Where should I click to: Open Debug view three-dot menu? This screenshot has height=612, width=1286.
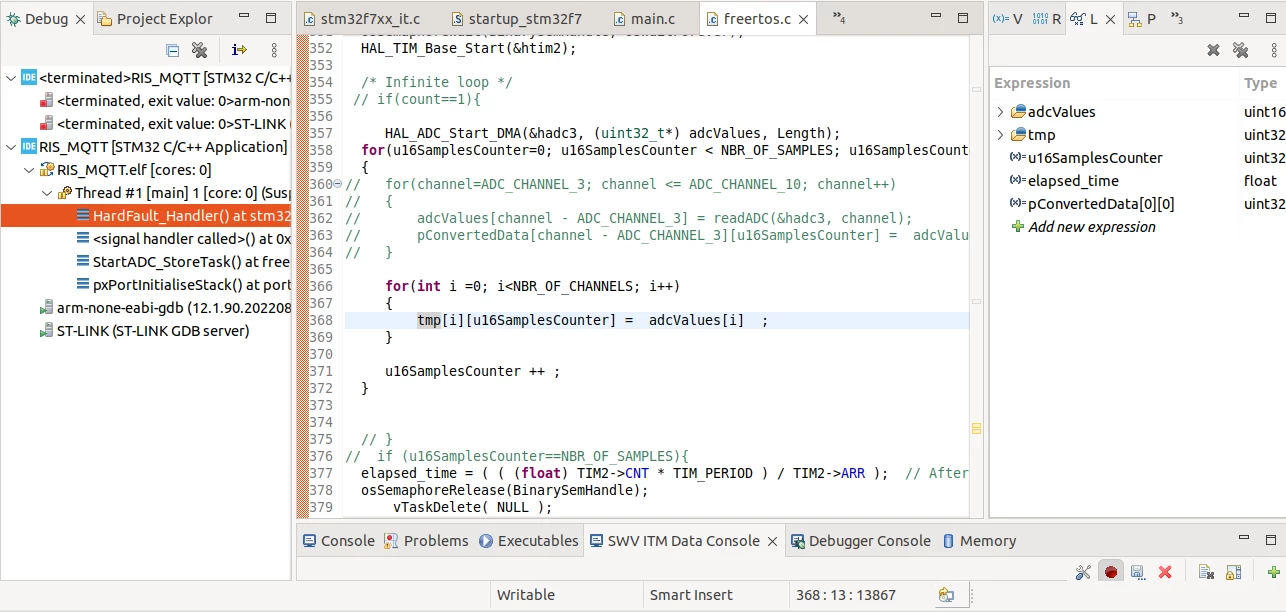pos(274,50)
